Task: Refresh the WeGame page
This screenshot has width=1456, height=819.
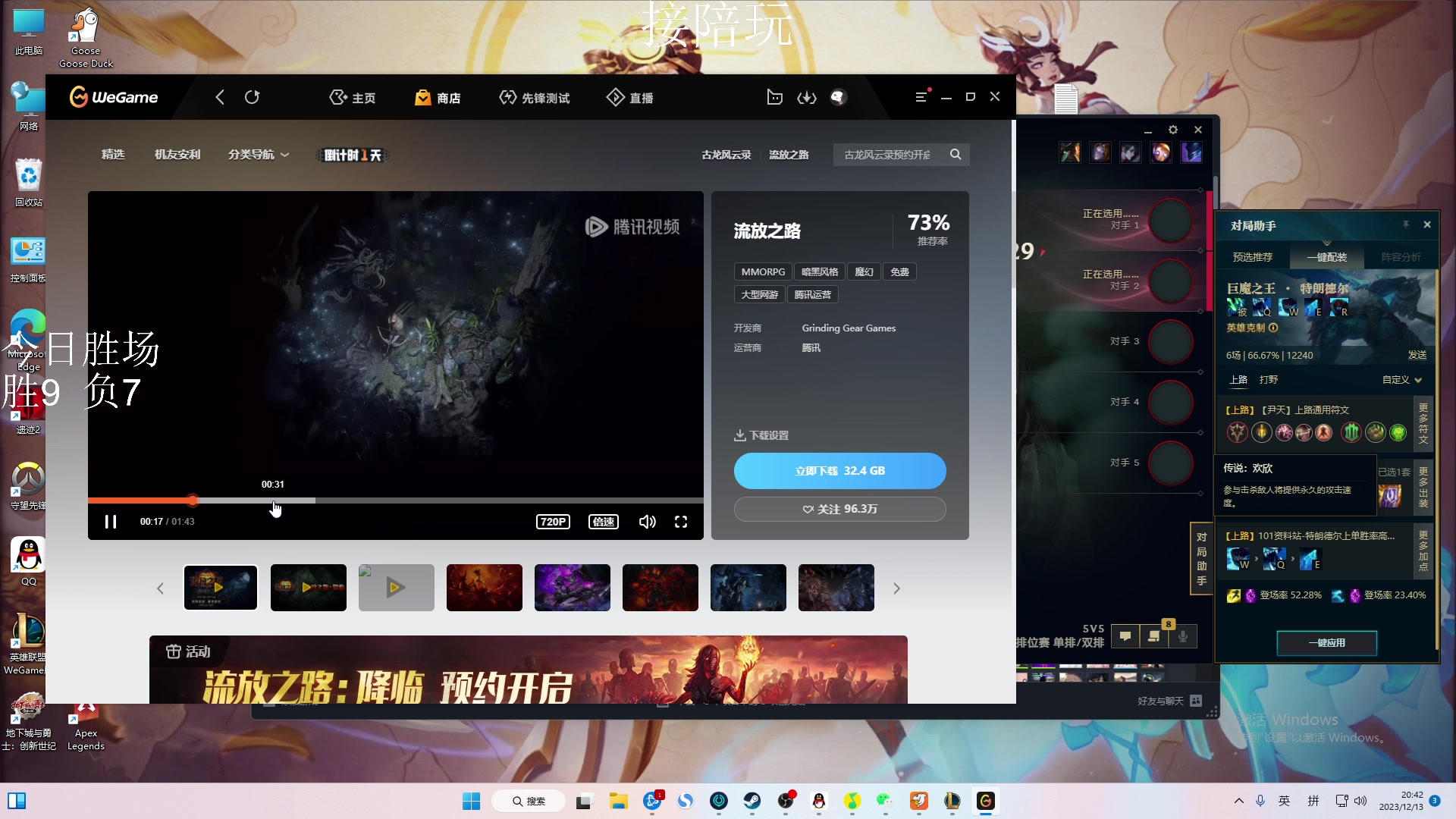Action: click(253, 97)
